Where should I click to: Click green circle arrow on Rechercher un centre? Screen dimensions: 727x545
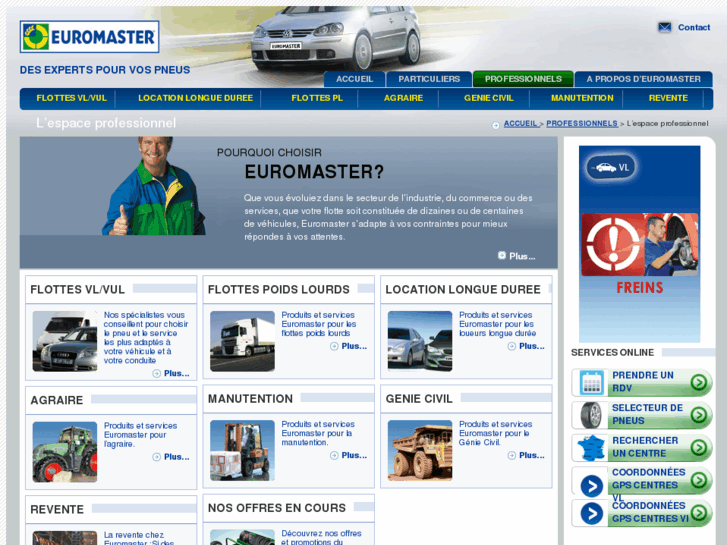699,447
